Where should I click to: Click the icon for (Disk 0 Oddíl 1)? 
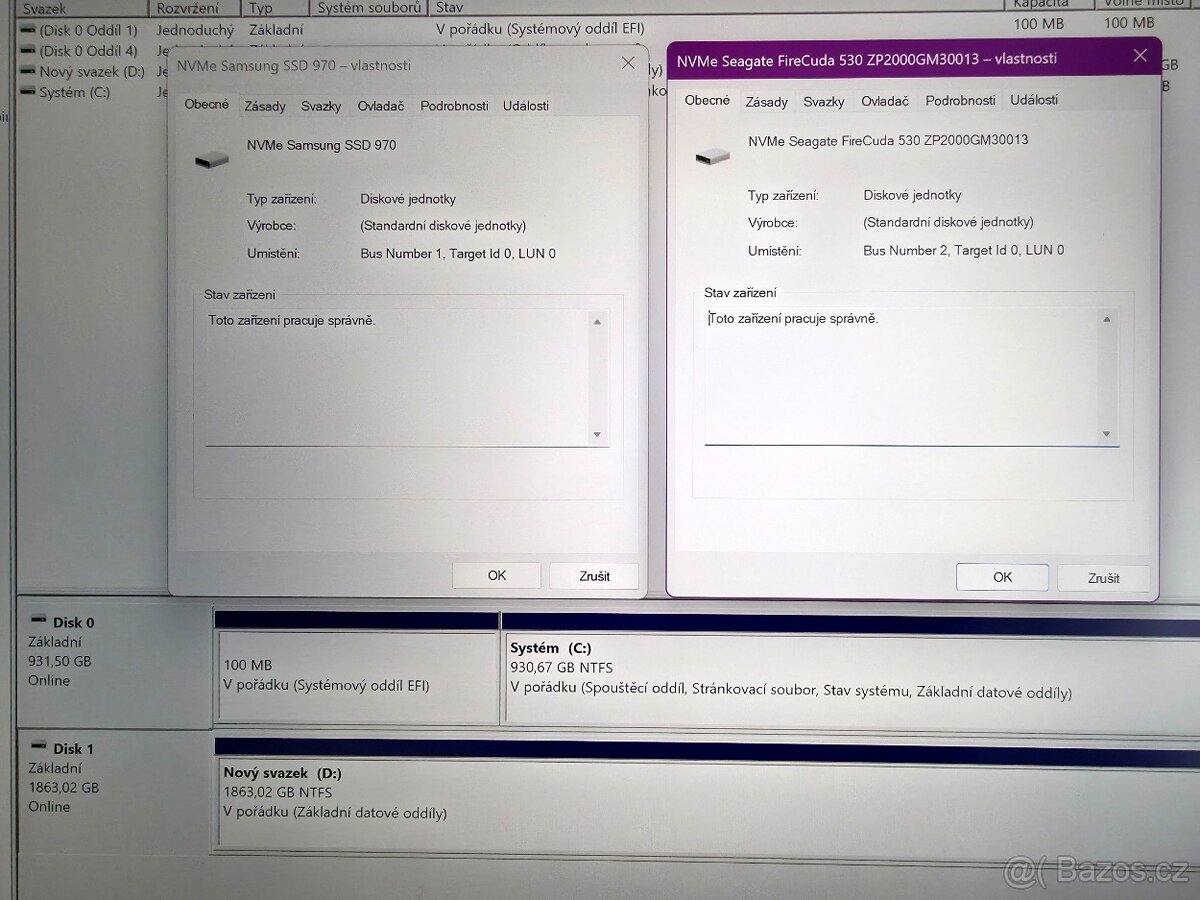point(26,29)
